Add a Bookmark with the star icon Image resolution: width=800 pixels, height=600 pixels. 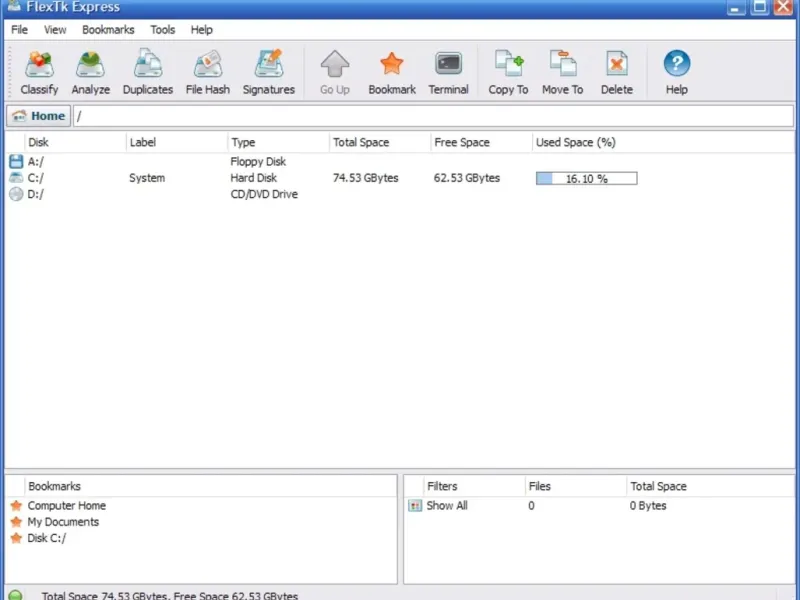pyautogui.click(x=392, y=72)
